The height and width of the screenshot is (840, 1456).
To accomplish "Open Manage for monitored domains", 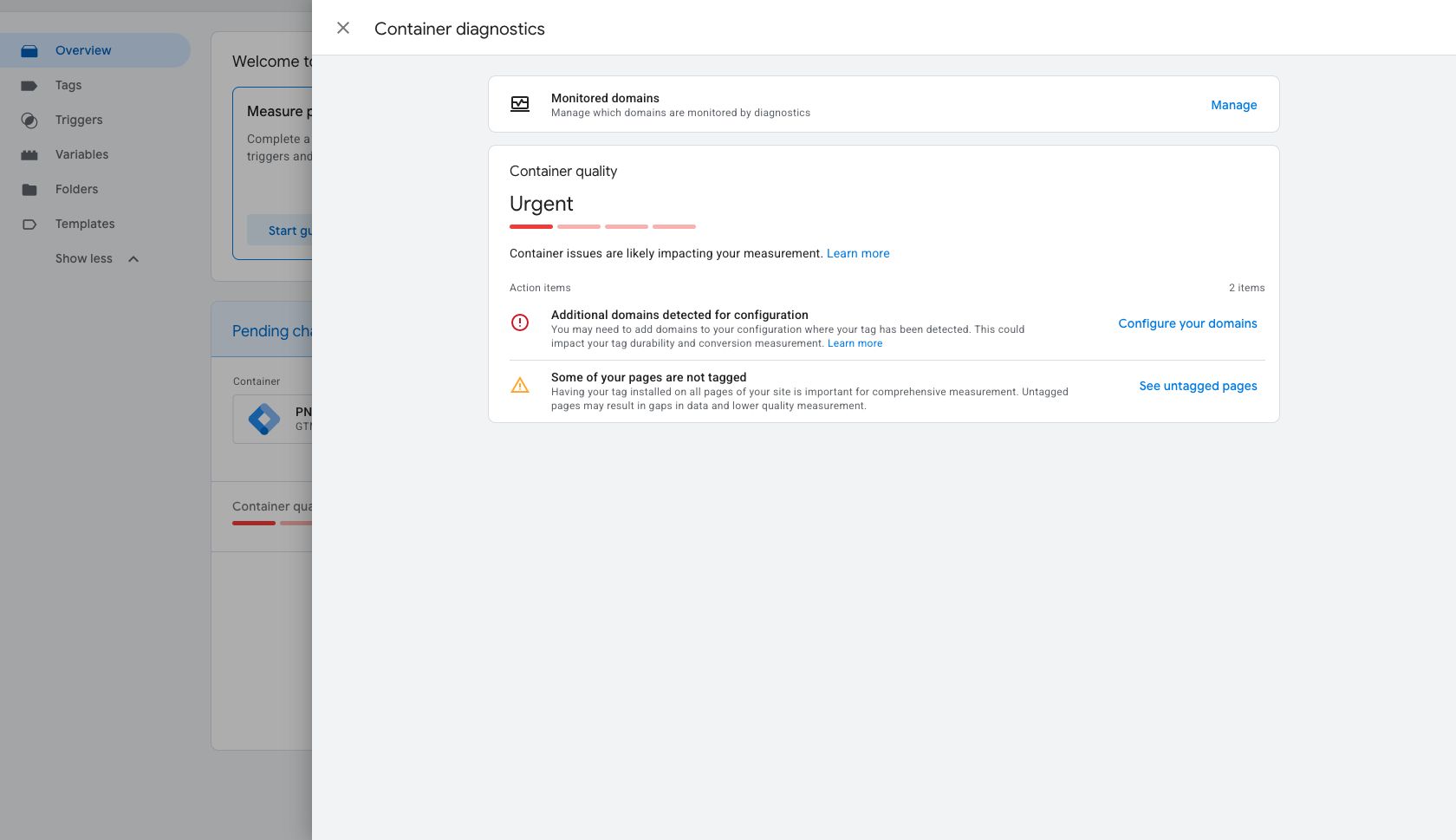I will click(1234, 105).
